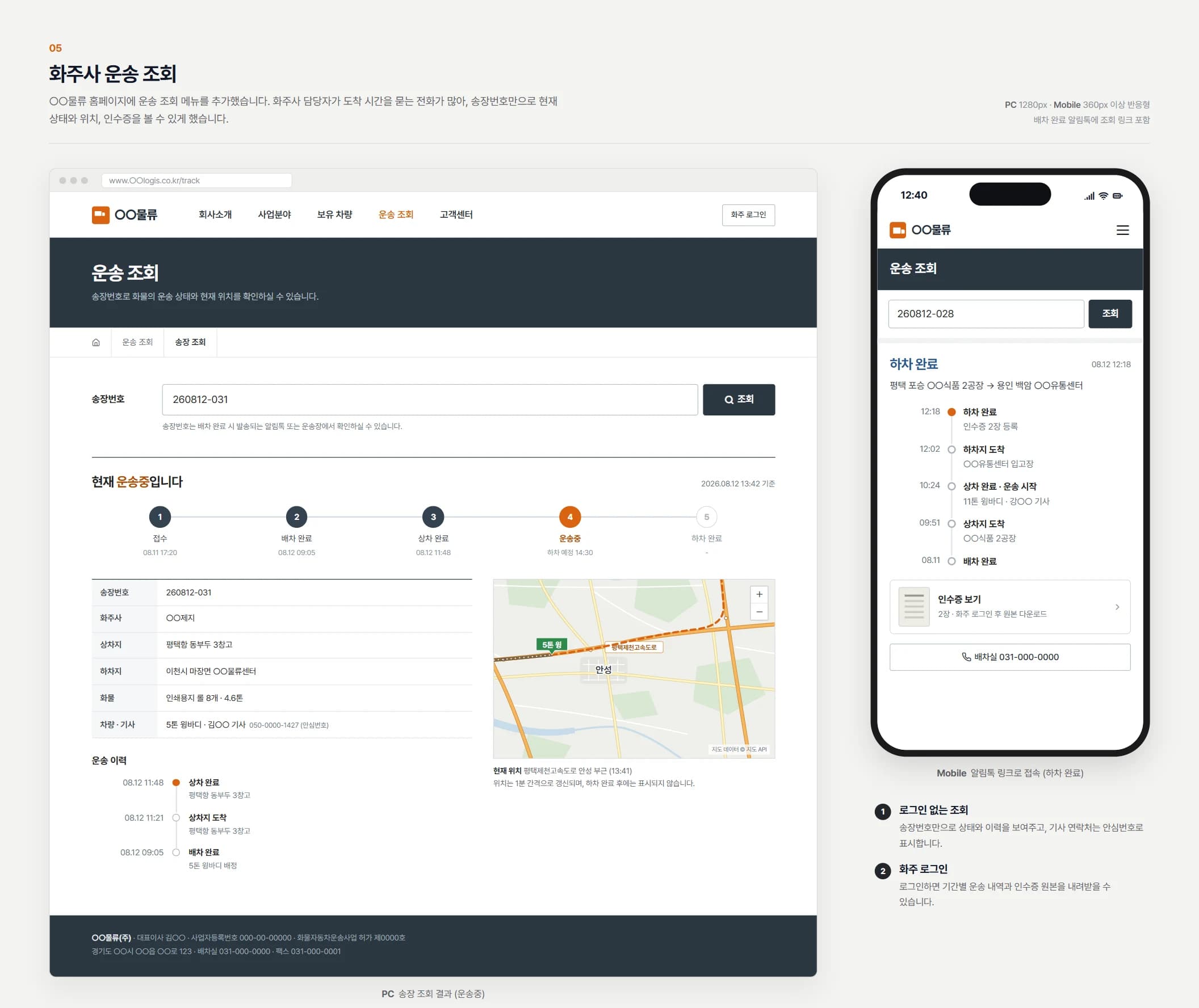Click the PC 조회 search button
Viewport: 1199px width, 1008px height.
[x=739, y=400]
